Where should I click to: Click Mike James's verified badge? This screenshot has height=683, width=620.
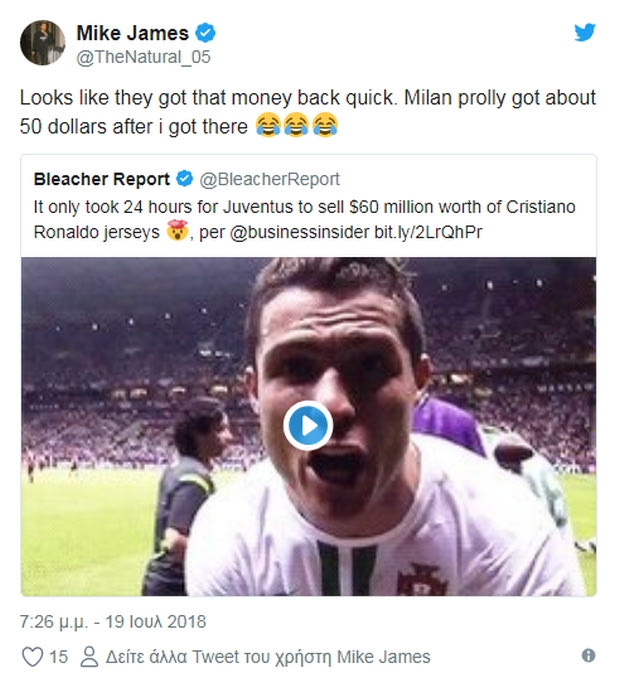(196, 35)
